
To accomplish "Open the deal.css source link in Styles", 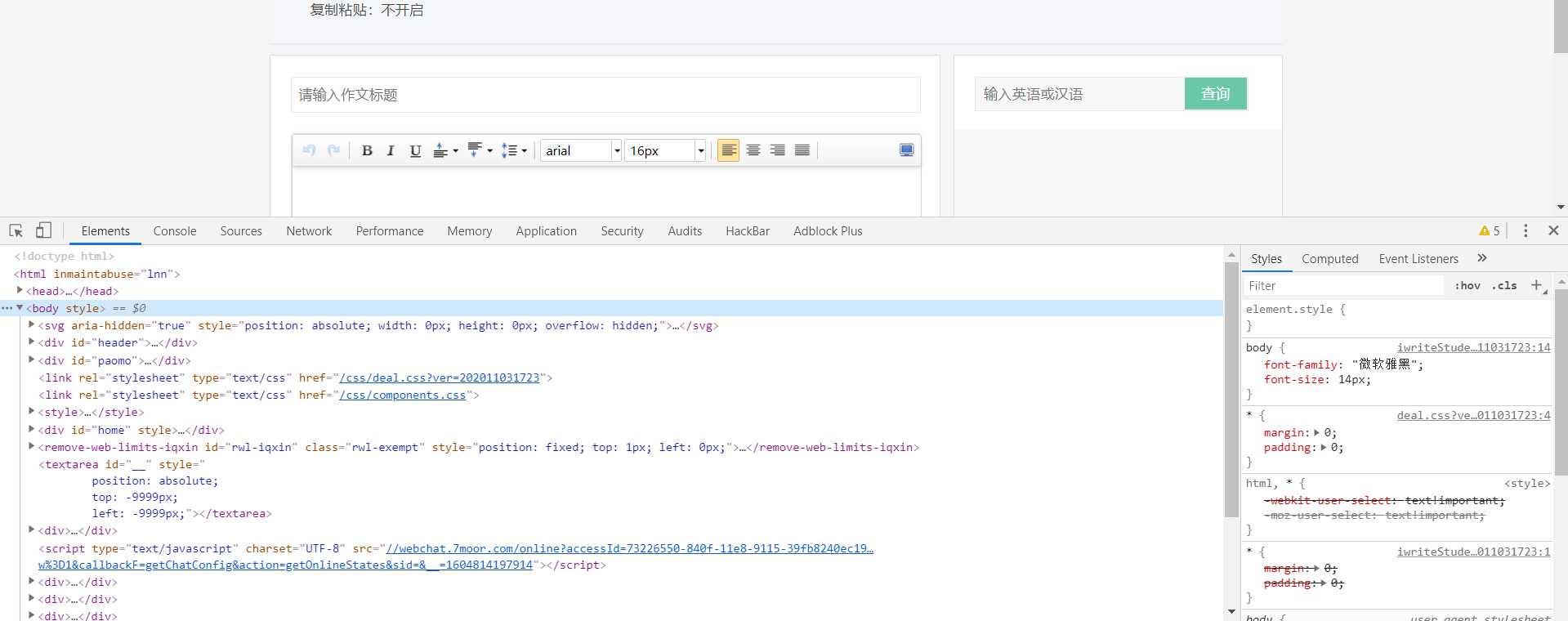I will click(1473, 416).
